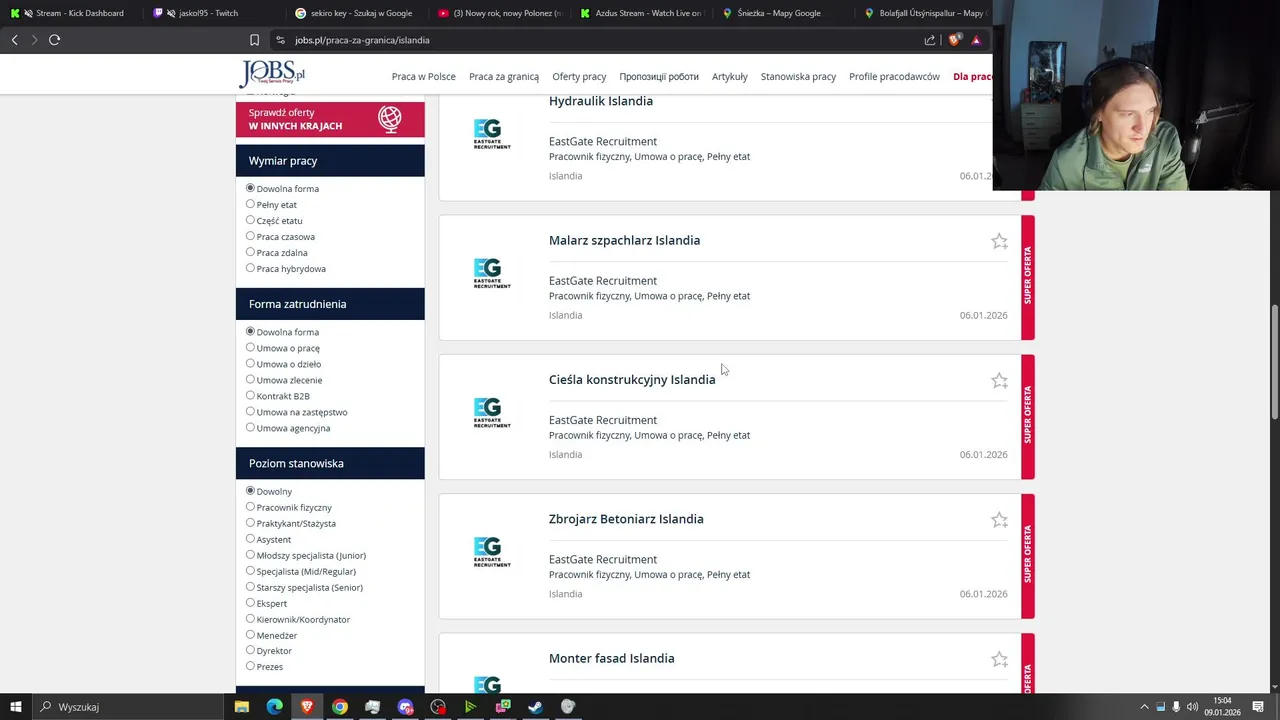The width and height of the screenshot is (1280, 720).
Task: Click the globe icon on the red banner
Action: [390, 119]
